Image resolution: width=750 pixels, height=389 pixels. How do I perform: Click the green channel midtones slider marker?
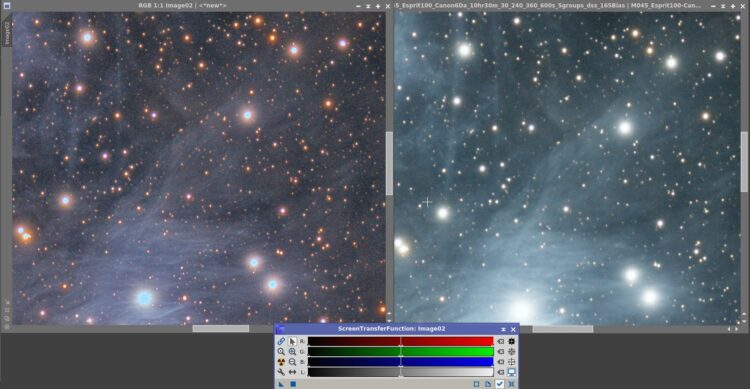[x=400, y=352]
